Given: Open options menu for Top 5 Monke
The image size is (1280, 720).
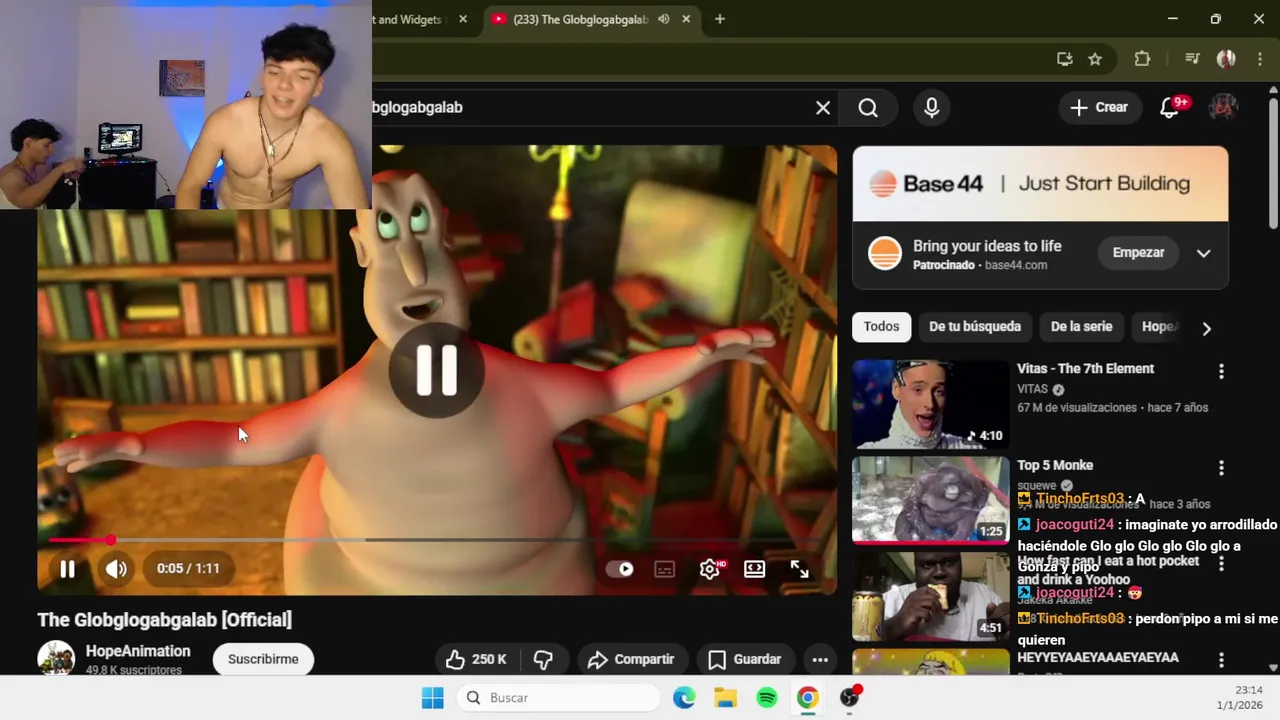Looking at the screenshot, I should 1221,468.
